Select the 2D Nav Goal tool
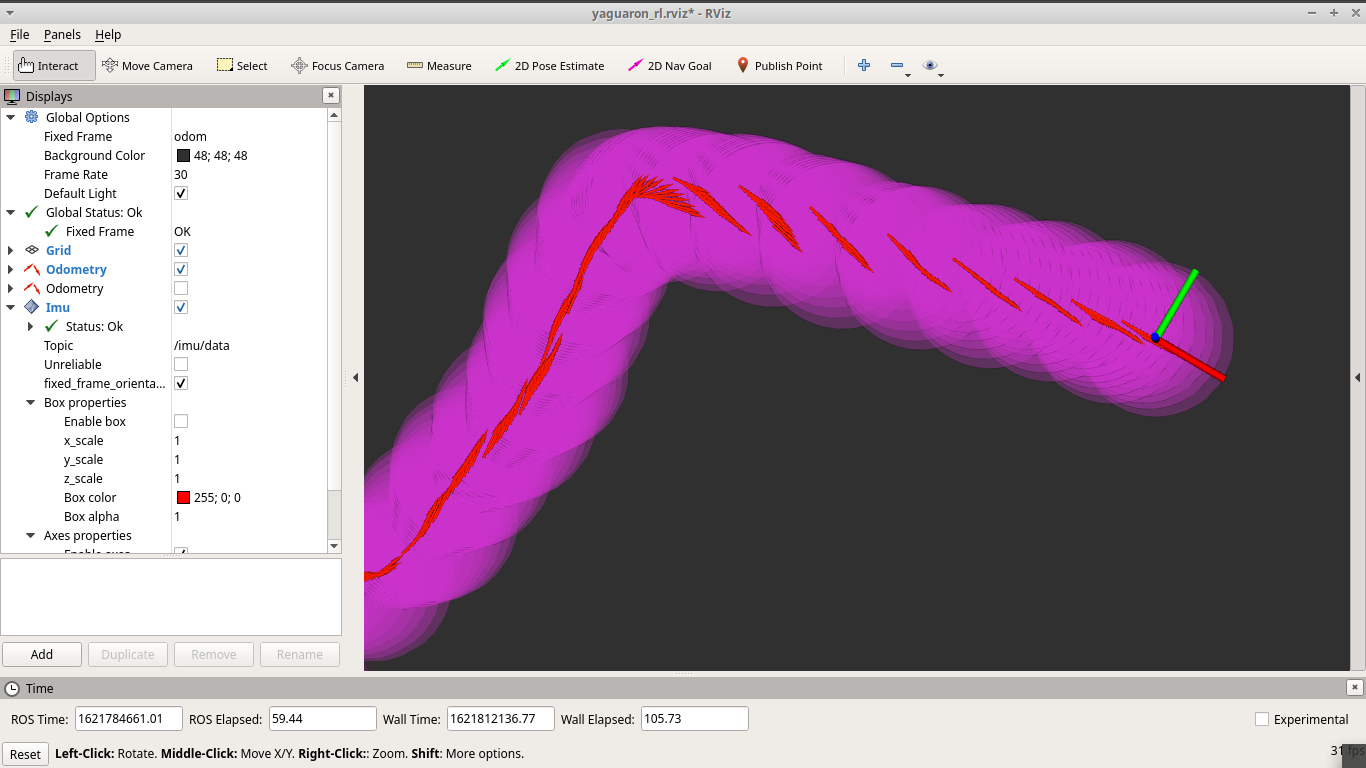1366x768 pixels. coord(669,66)
